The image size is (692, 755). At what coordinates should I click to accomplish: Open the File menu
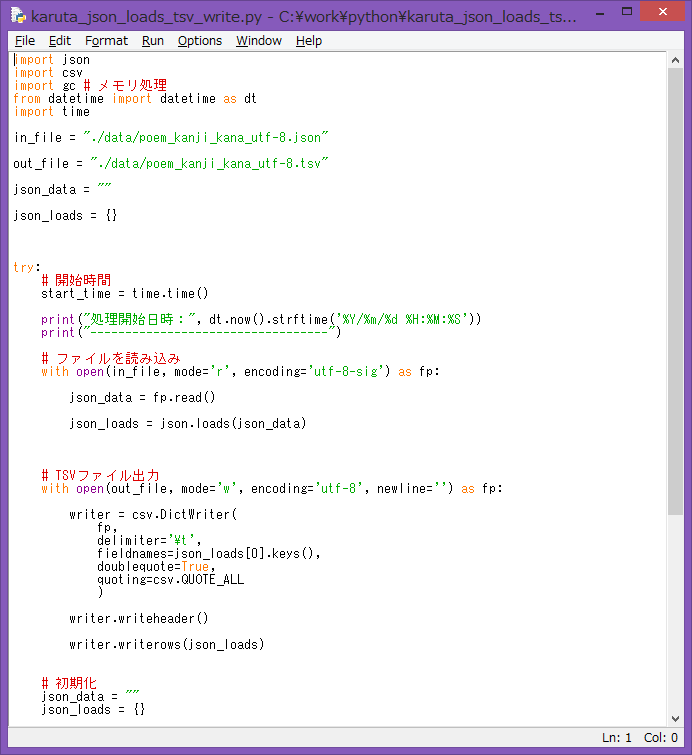click(x=25, y=41)
